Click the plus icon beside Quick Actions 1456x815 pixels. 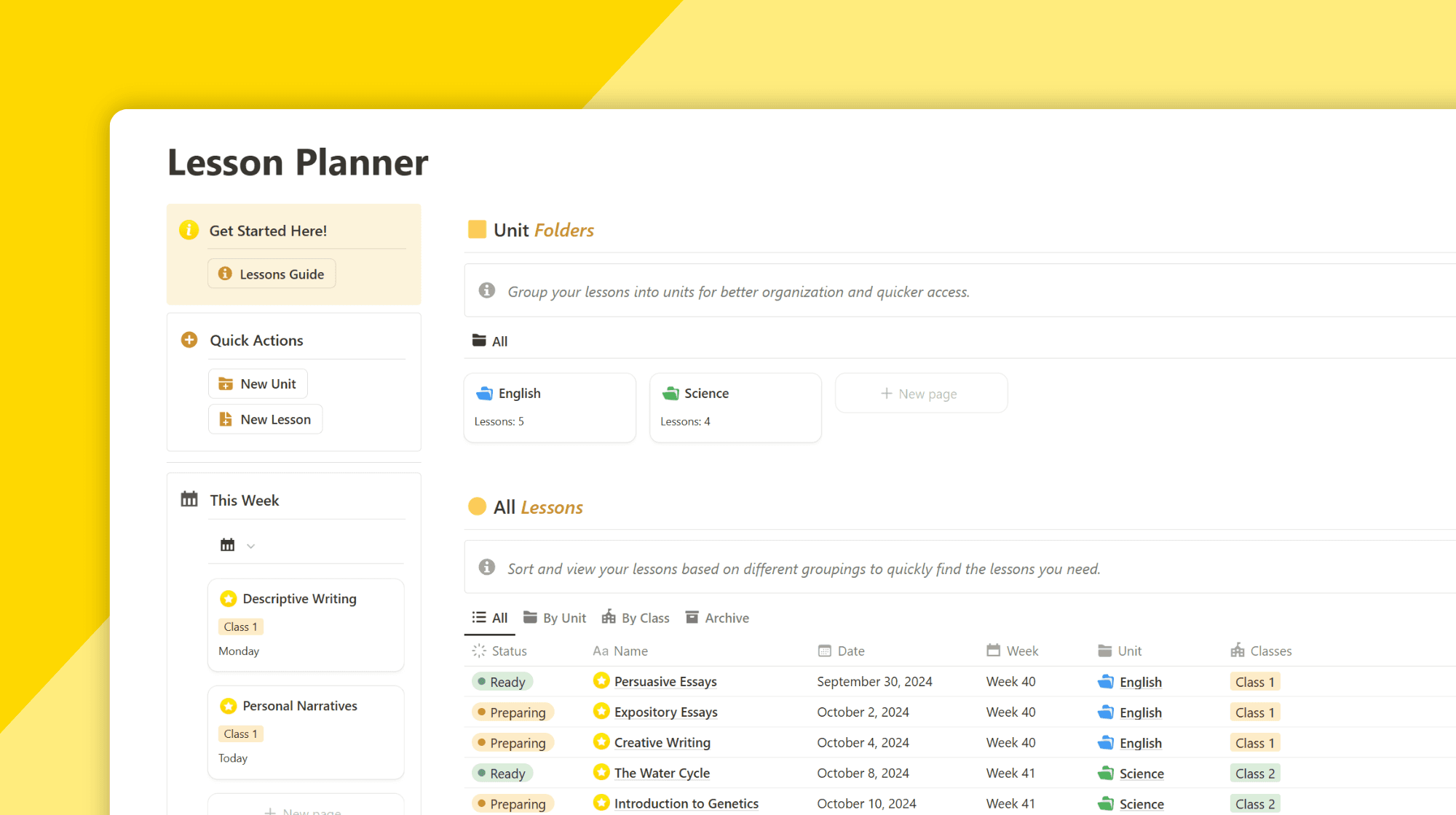(x=189, y=340)
